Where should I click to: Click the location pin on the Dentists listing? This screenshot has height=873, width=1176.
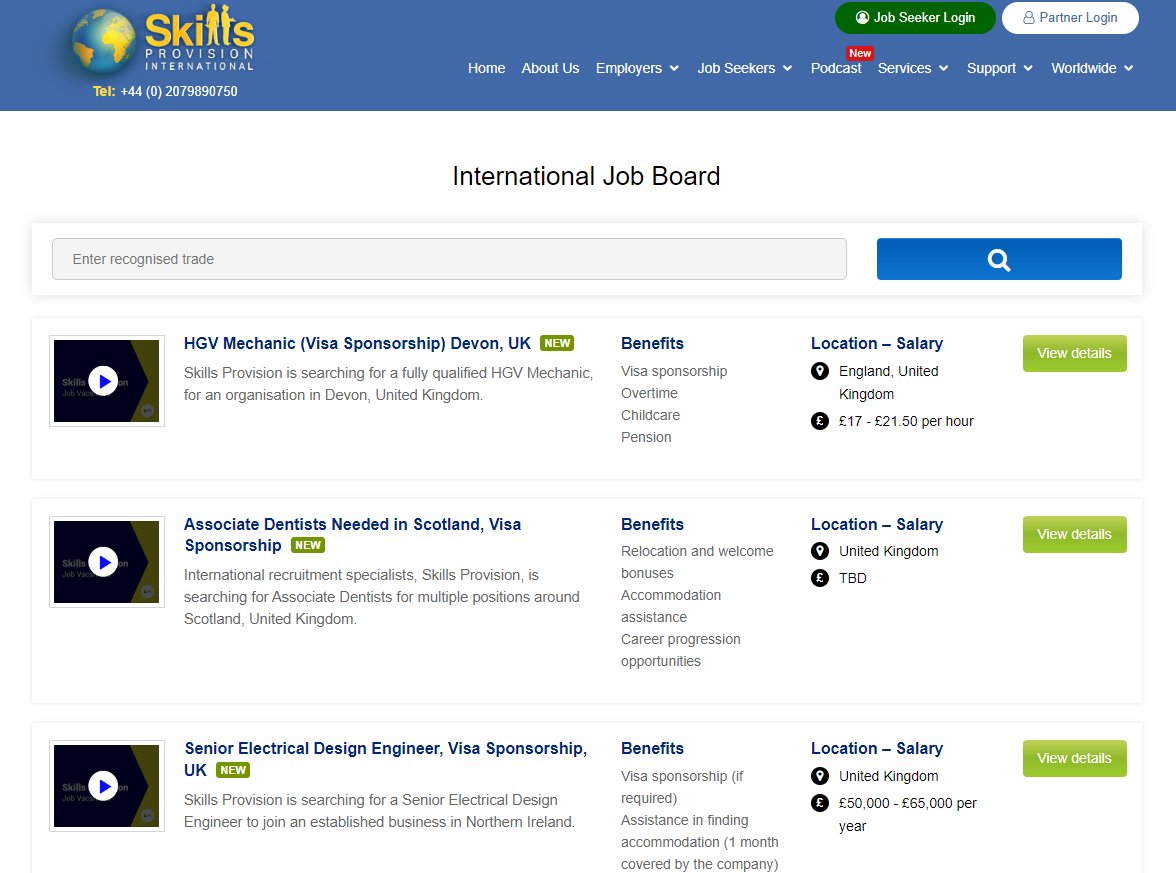coord(820,551)
